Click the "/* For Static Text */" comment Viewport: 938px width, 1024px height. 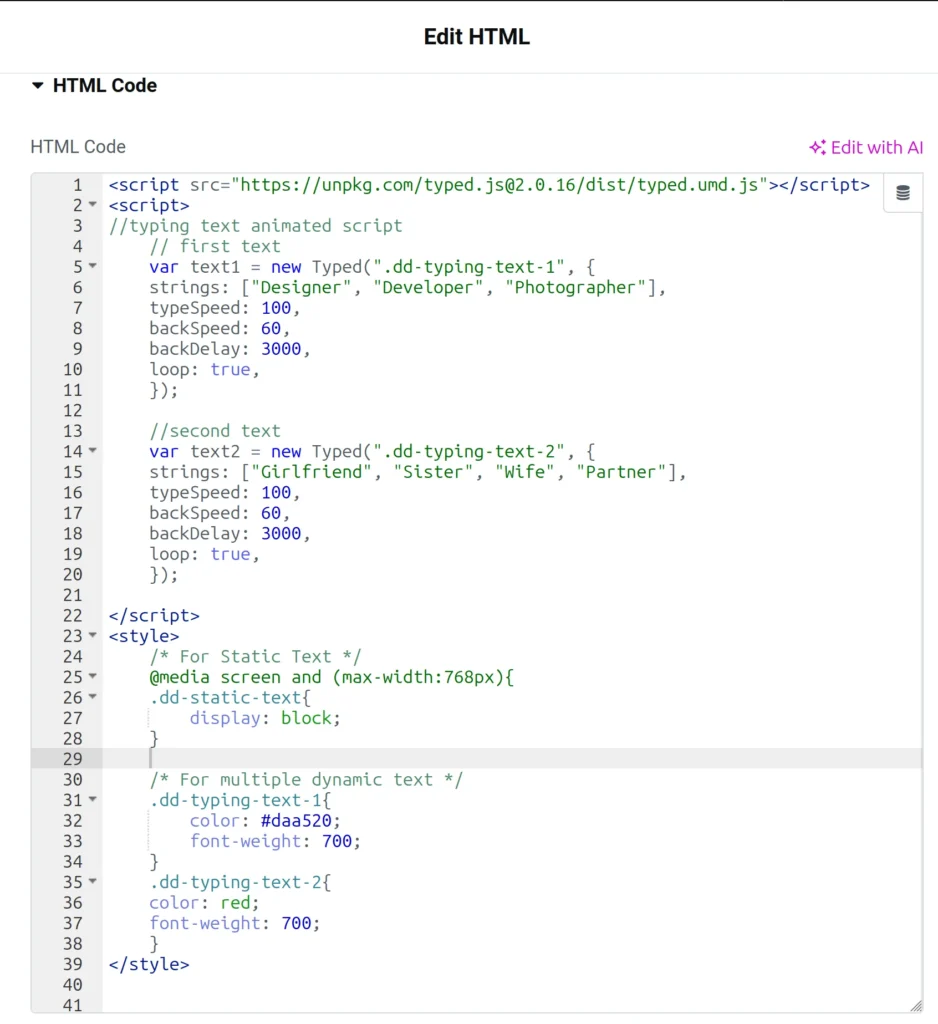[255, 657]
